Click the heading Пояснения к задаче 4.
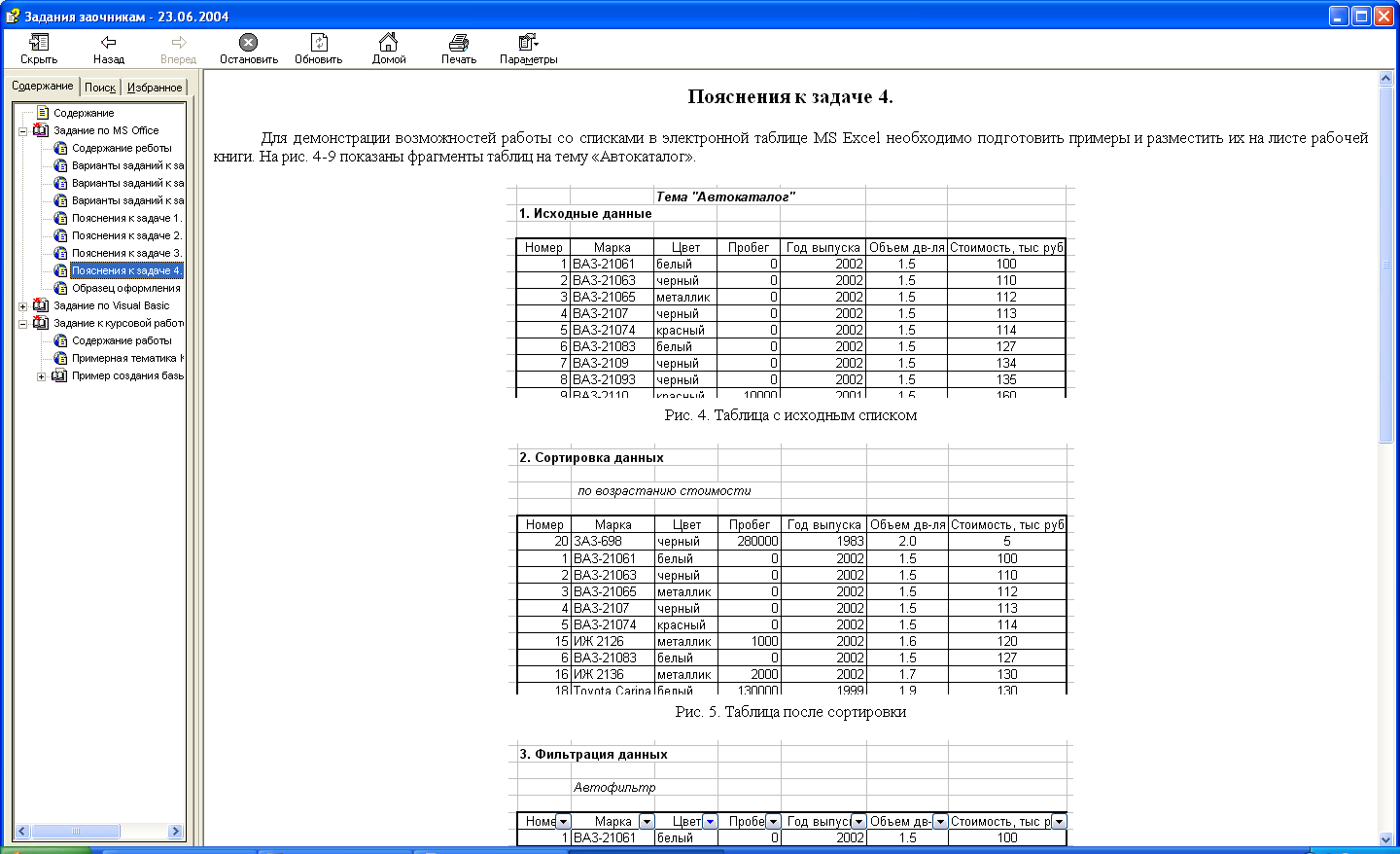This screenshot has height=854, width=1400. point(790,96)
